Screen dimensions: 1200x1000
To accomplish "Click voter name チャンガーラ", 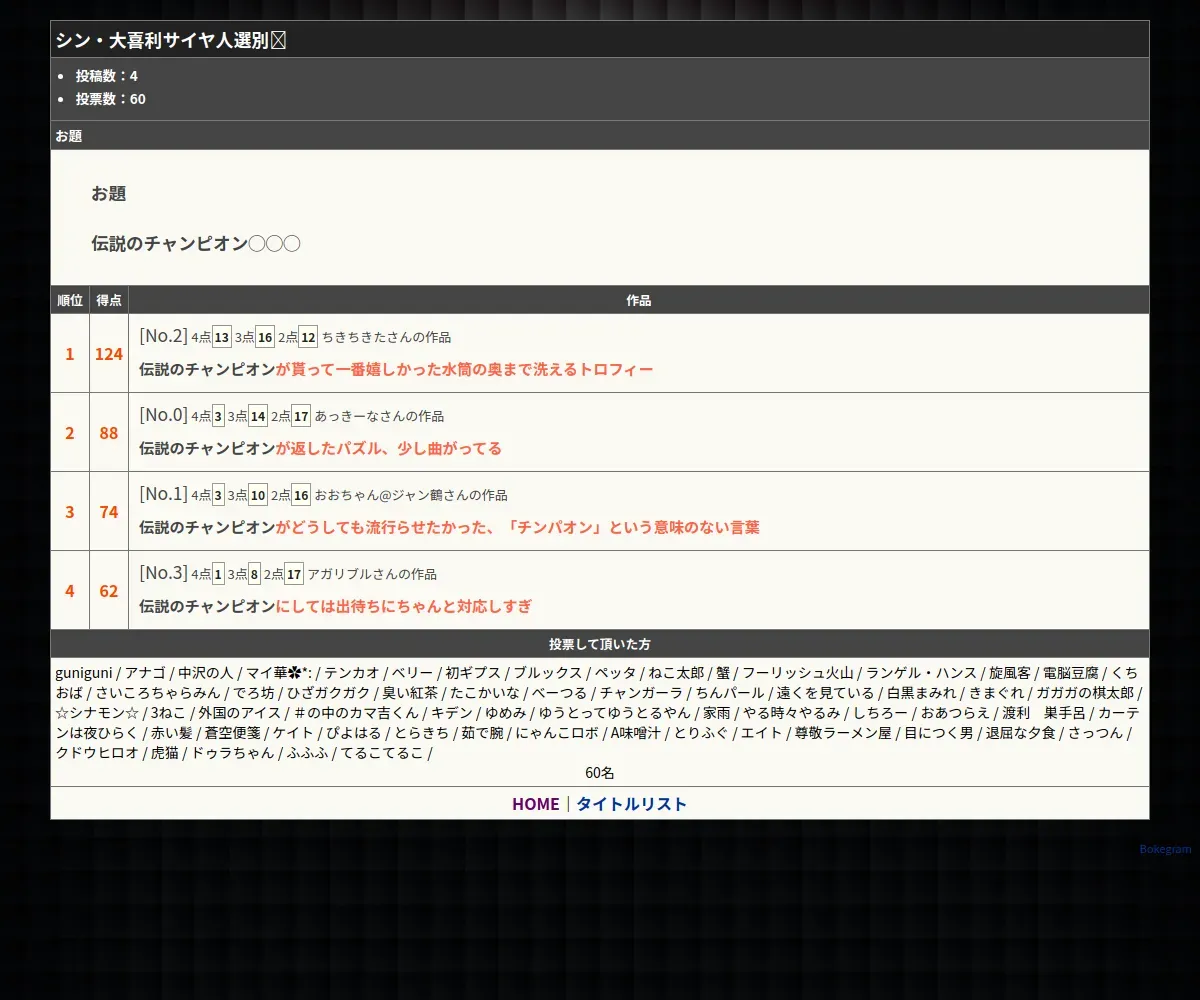I will (641, 693).
